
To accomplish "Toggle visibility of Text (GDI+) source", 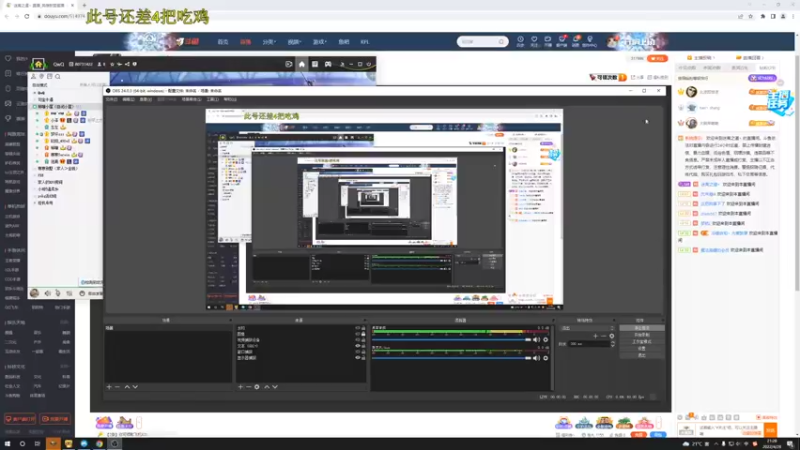I will tap(358, 346).
